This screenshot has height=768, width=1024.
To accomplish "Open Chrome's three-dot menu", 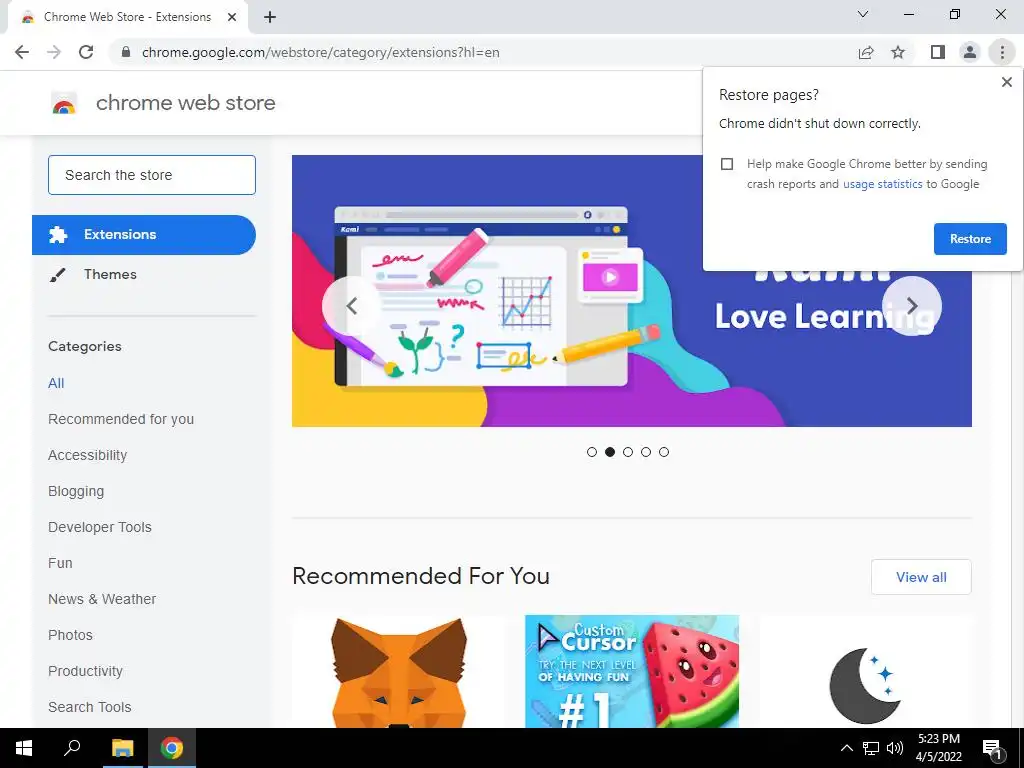I will 1002,52.
